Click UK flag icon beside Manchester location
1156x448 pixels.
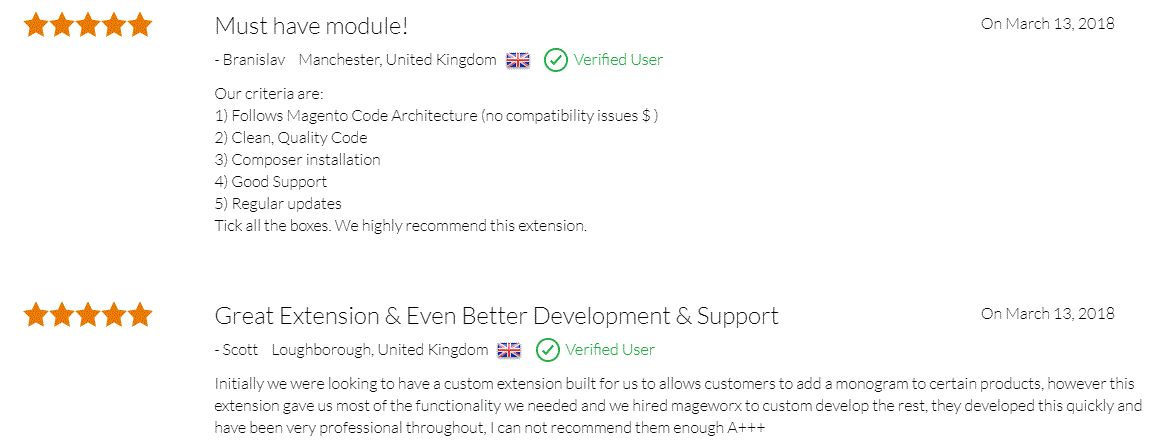click(518, 60)
